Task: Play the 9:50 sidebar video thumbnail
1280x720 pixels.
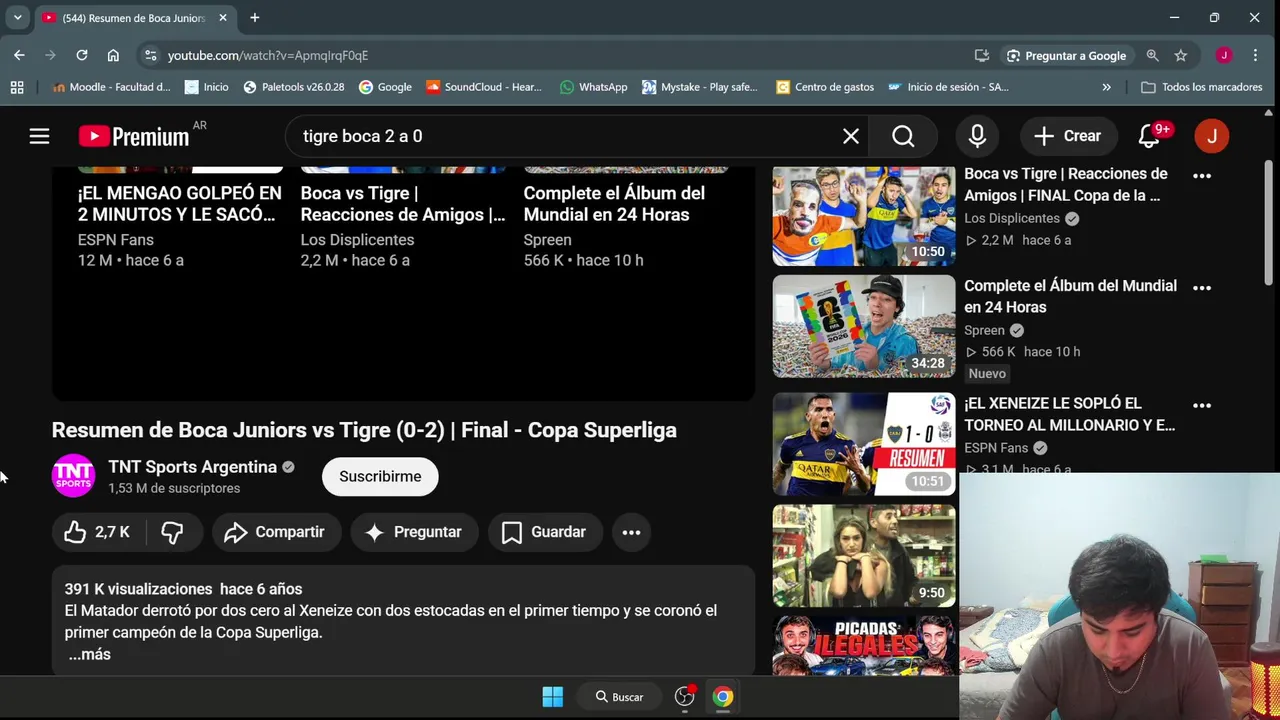Action: click(864, 555)
